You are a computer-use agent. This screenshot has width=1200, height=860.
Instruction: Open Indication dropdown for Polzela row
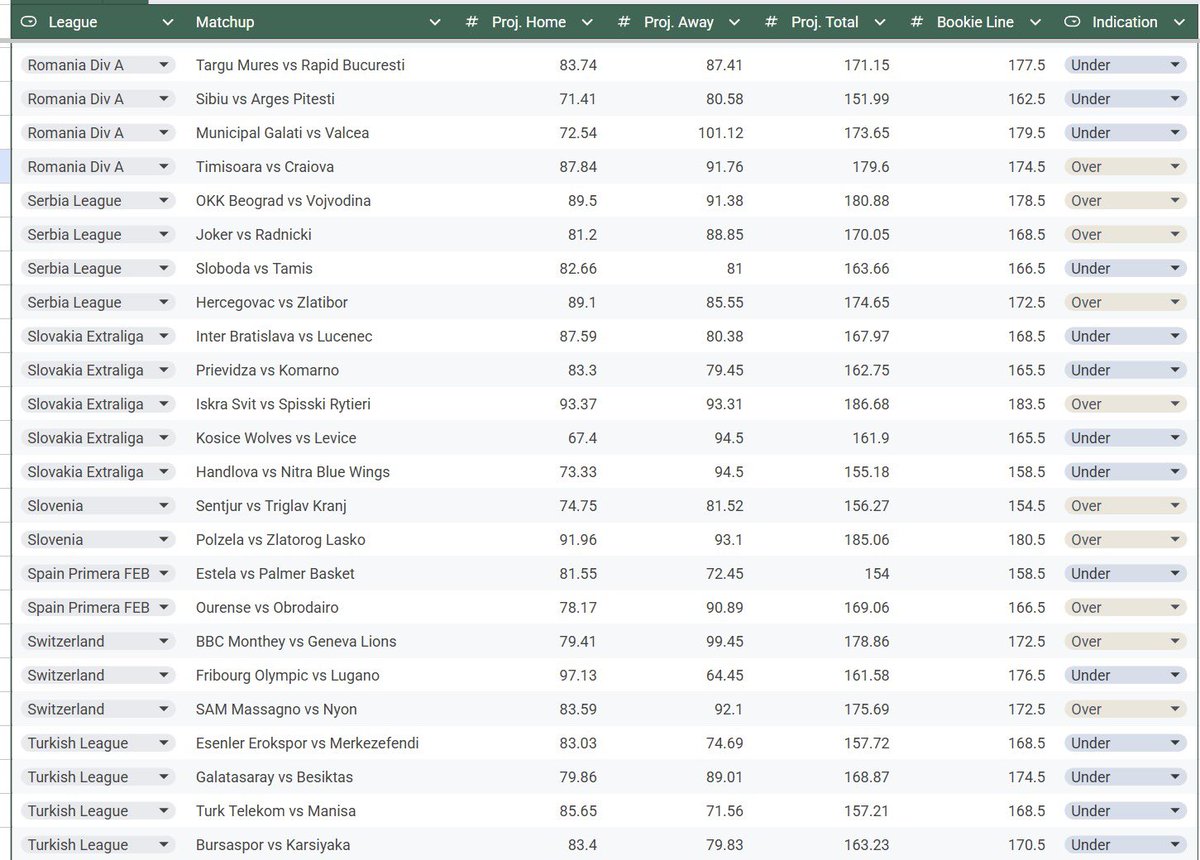click(x=1175, y=540)
